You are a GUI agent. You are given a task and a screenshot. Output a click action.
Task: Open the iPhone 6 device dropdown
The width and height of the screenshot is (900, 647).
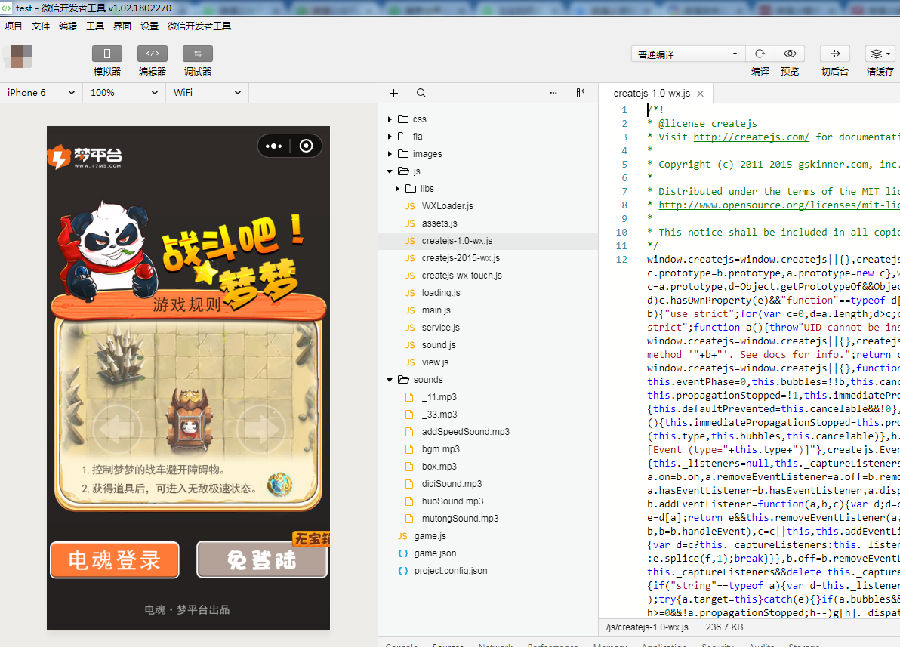pyautogui.click(x=41, y=92)
